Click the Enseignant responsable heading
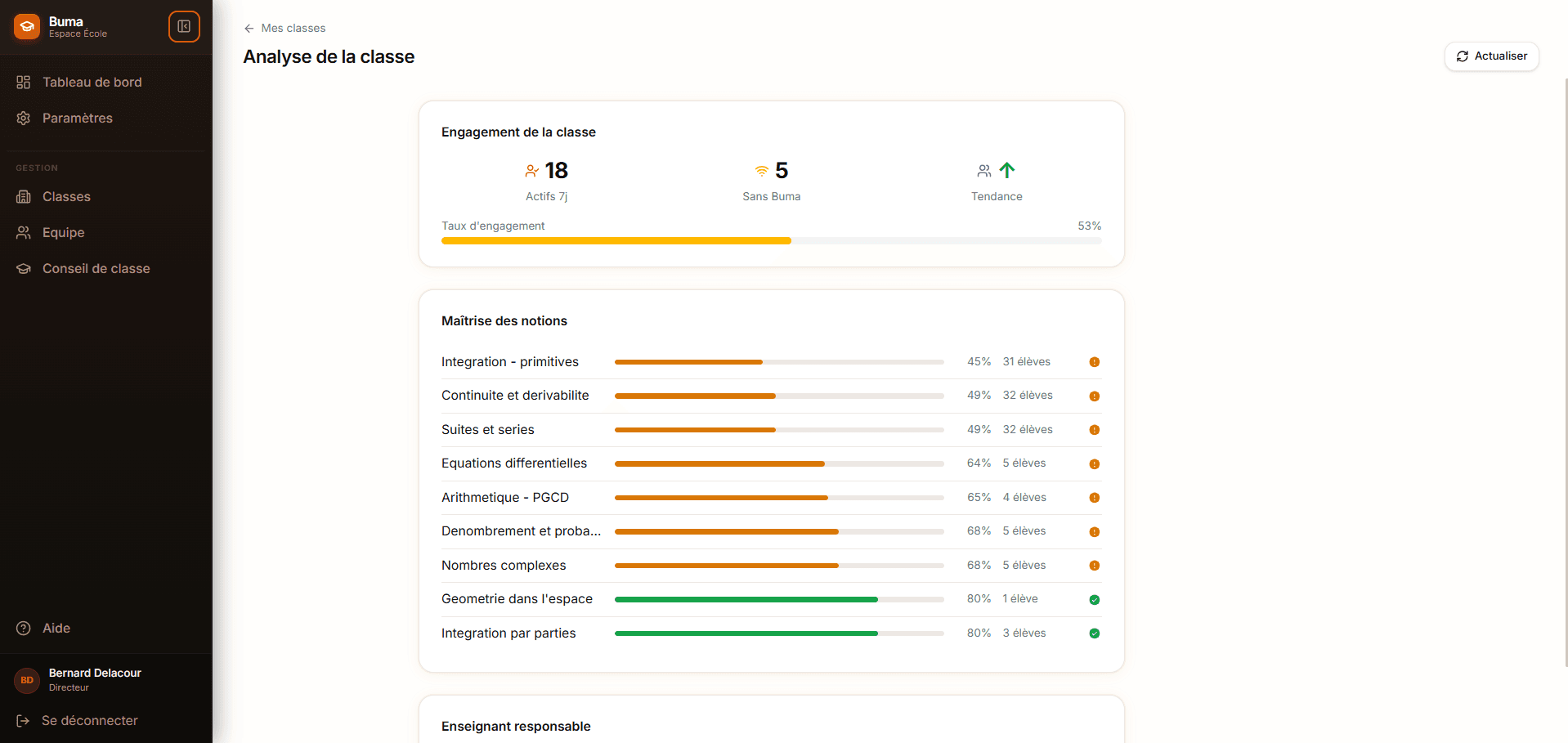Viewport: 1568px width, 743px height. point(516,727)
